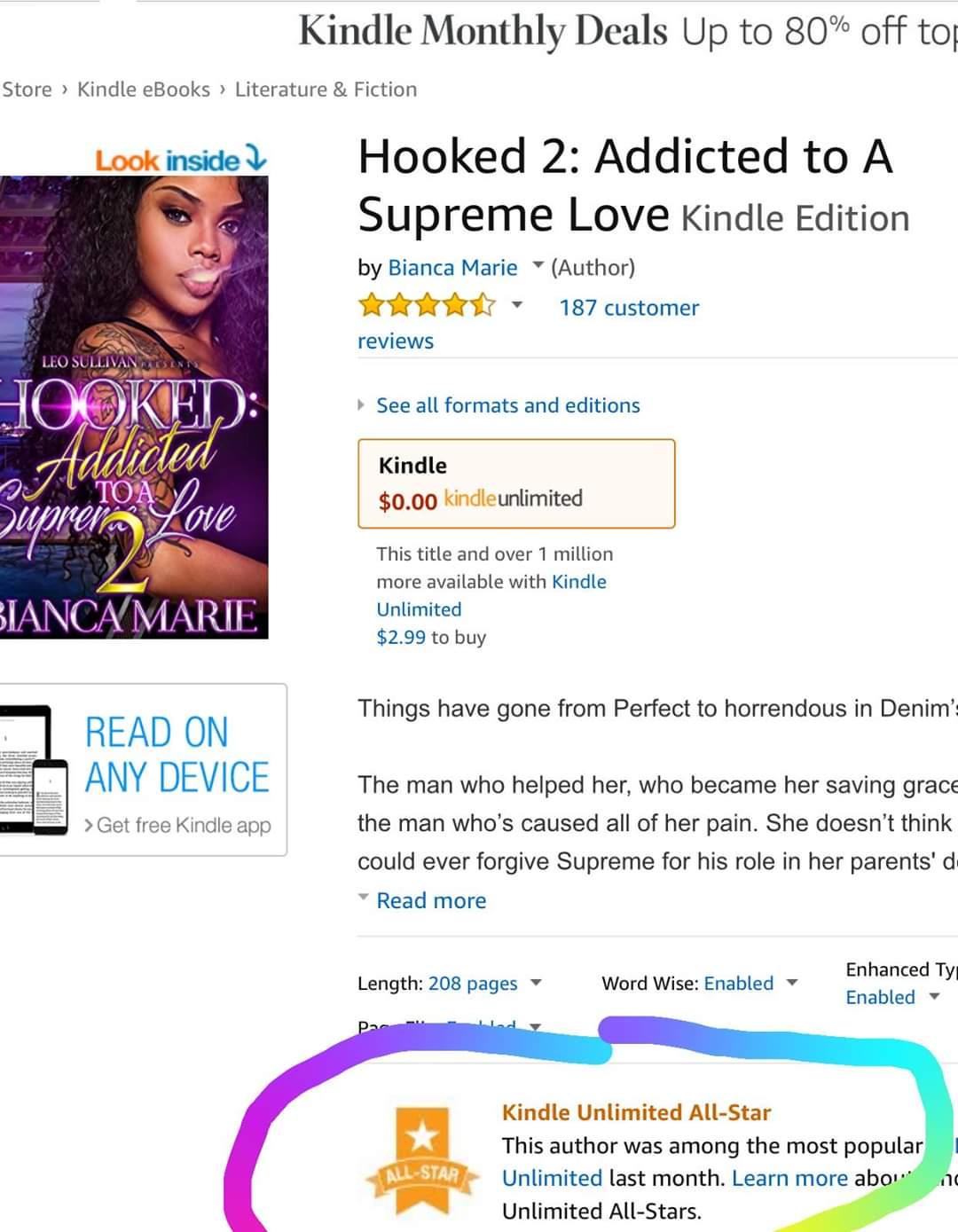Expand the author dropdown beside Bianca Marie
Screen dimensions: 958x1232
(x=538, y=265)
